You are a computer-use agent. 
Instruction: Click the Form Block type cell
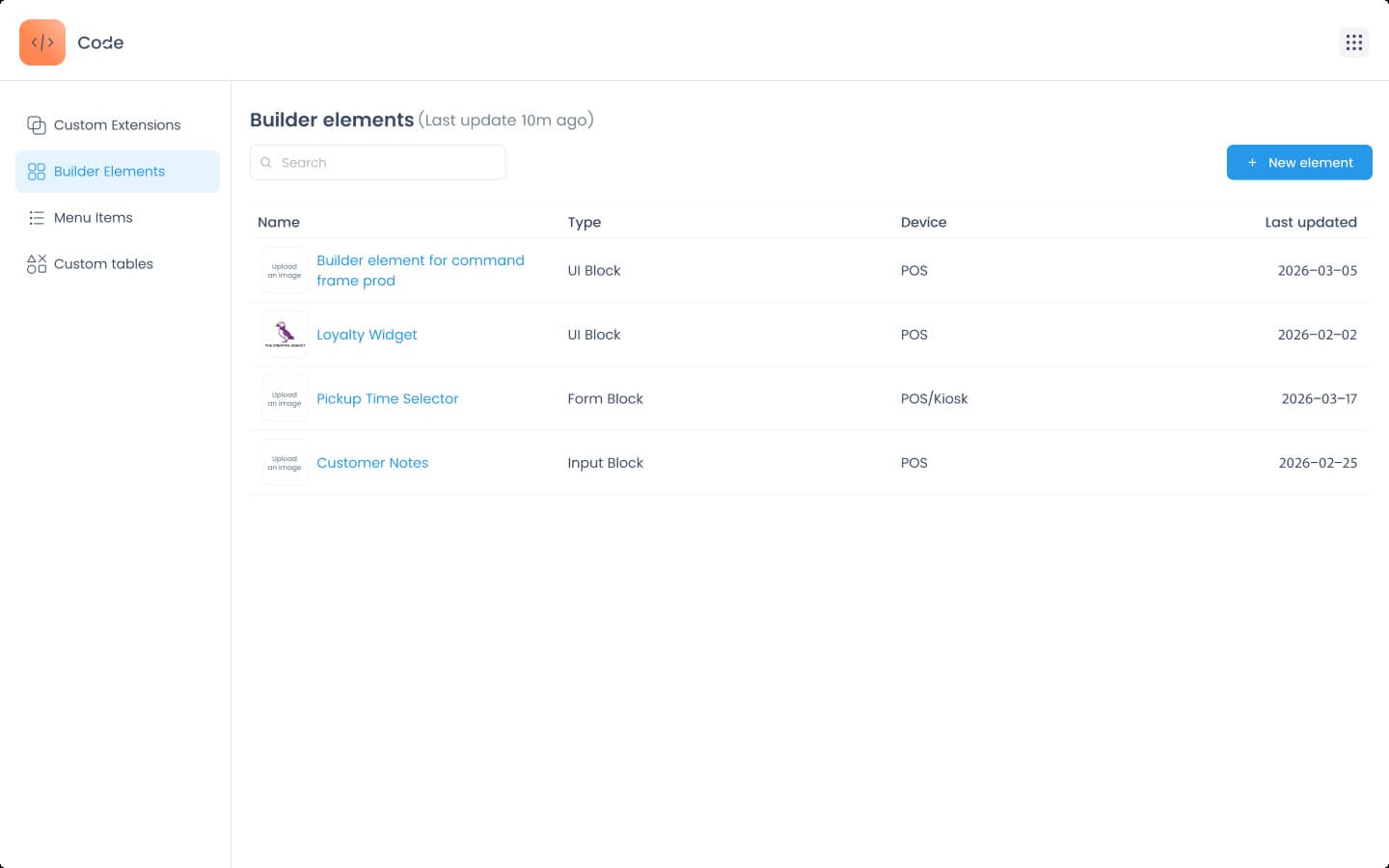pyautogui.click(x=605, y=398)
